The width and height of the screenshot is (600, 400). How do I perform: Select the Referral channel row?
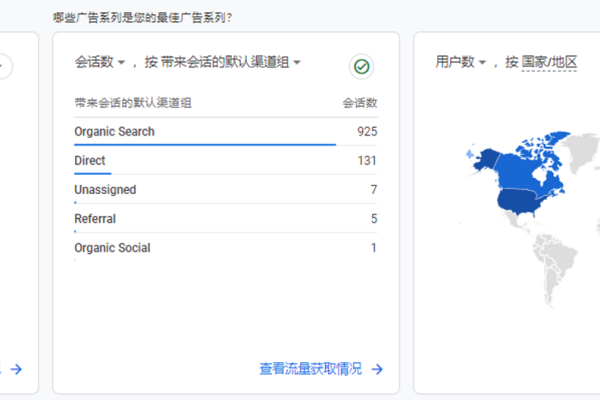(x=226, y=219)
